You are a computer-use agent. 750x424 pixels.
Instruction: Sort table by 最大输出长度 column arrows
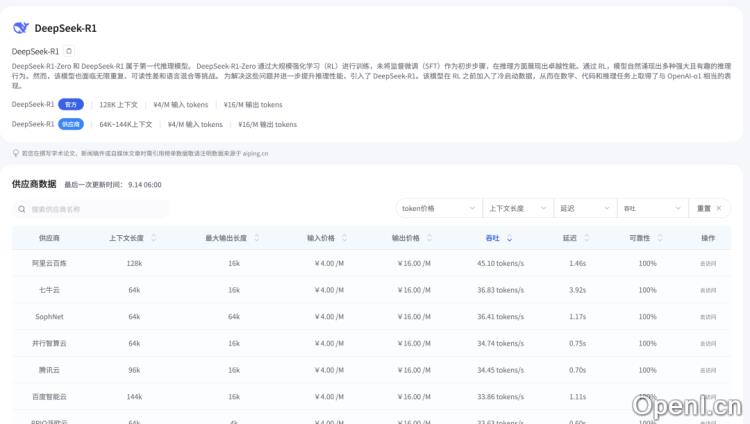click(x=257, y=238)
